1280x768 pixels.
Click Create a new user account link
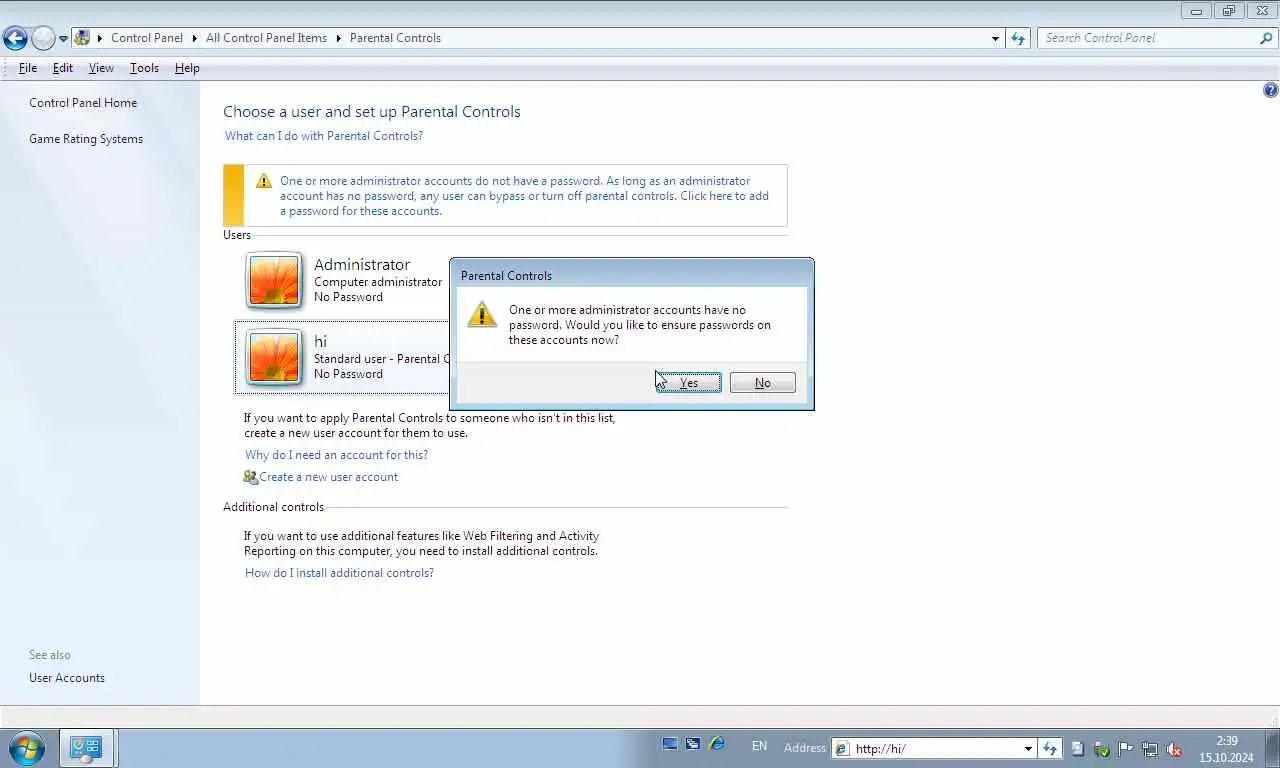[x=329, y=477]
